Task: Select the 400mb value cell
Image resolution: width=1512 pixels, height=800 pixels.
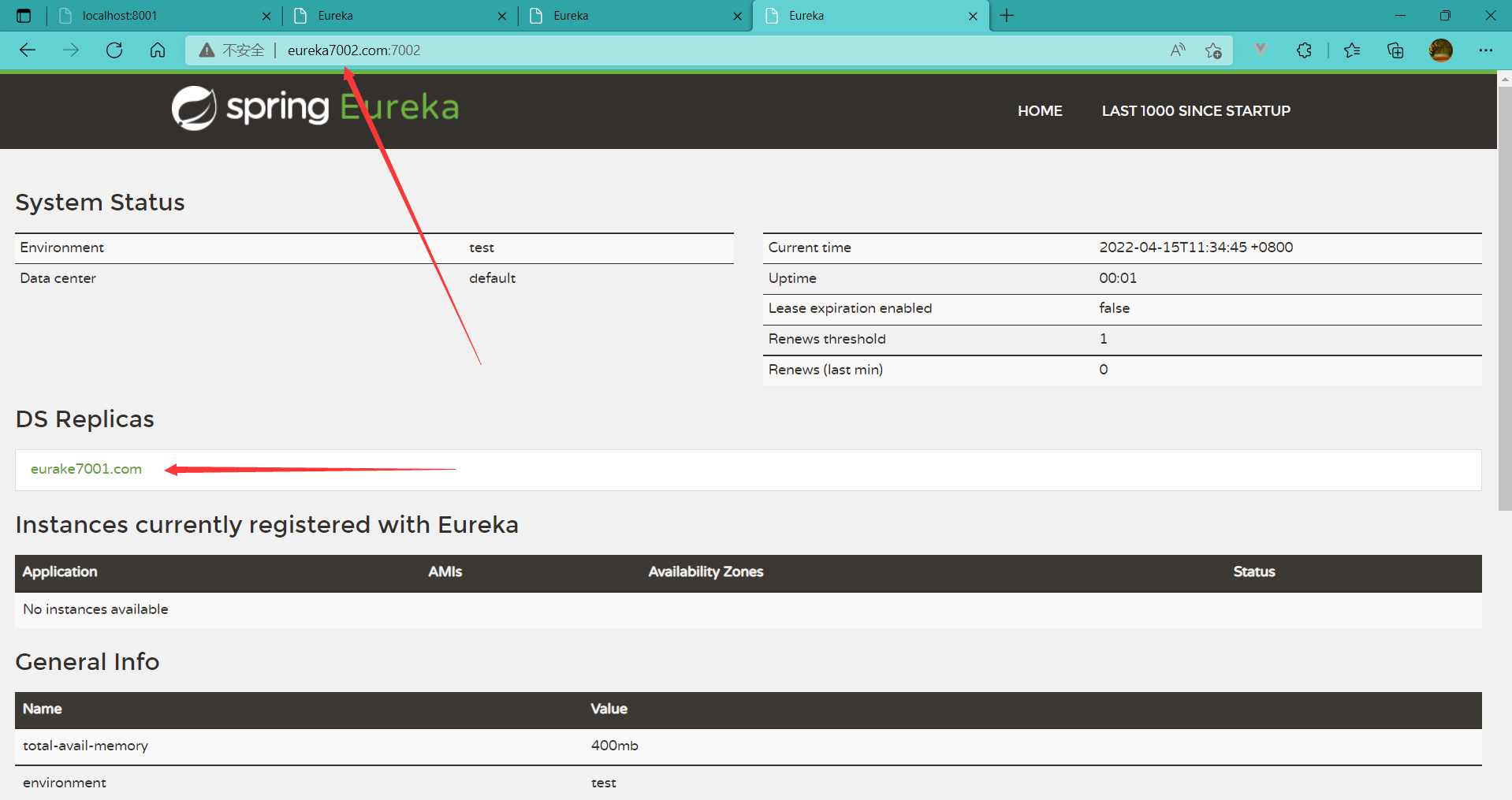Action: (x=615, y=746)
